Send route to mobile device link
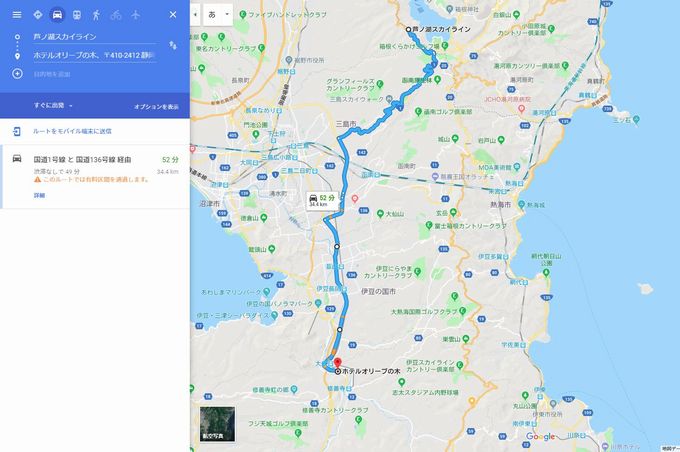 [x=72, y=131]
